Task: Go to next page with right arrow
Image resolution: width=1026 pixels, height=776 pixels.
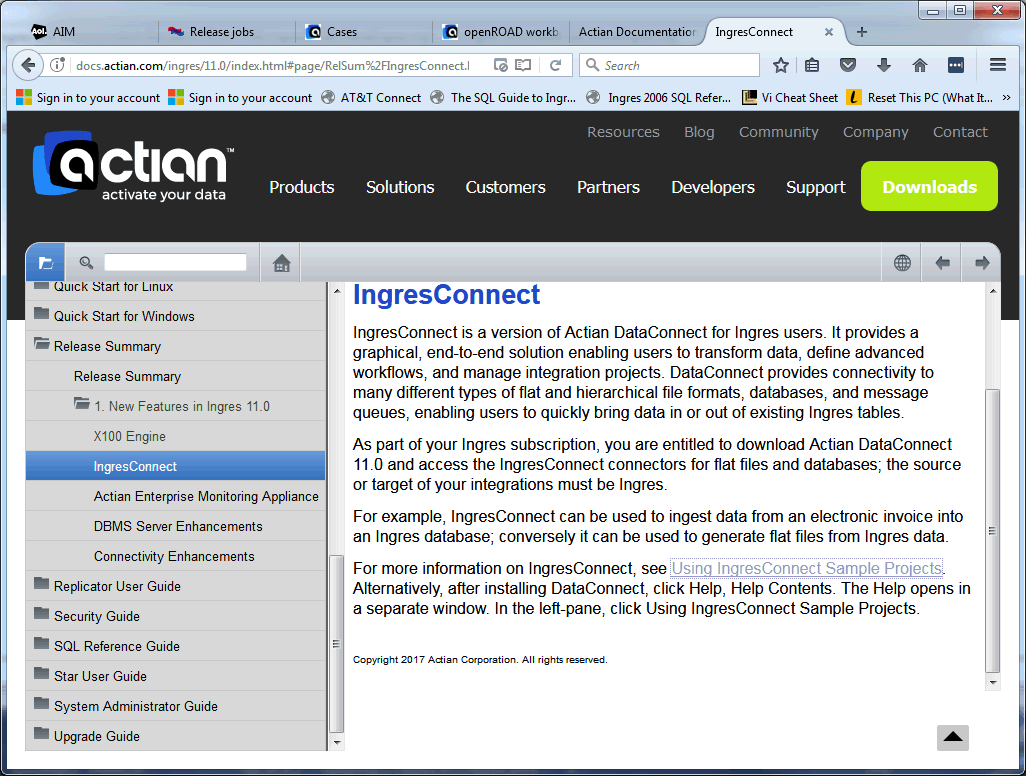Action: click(981, 263)
